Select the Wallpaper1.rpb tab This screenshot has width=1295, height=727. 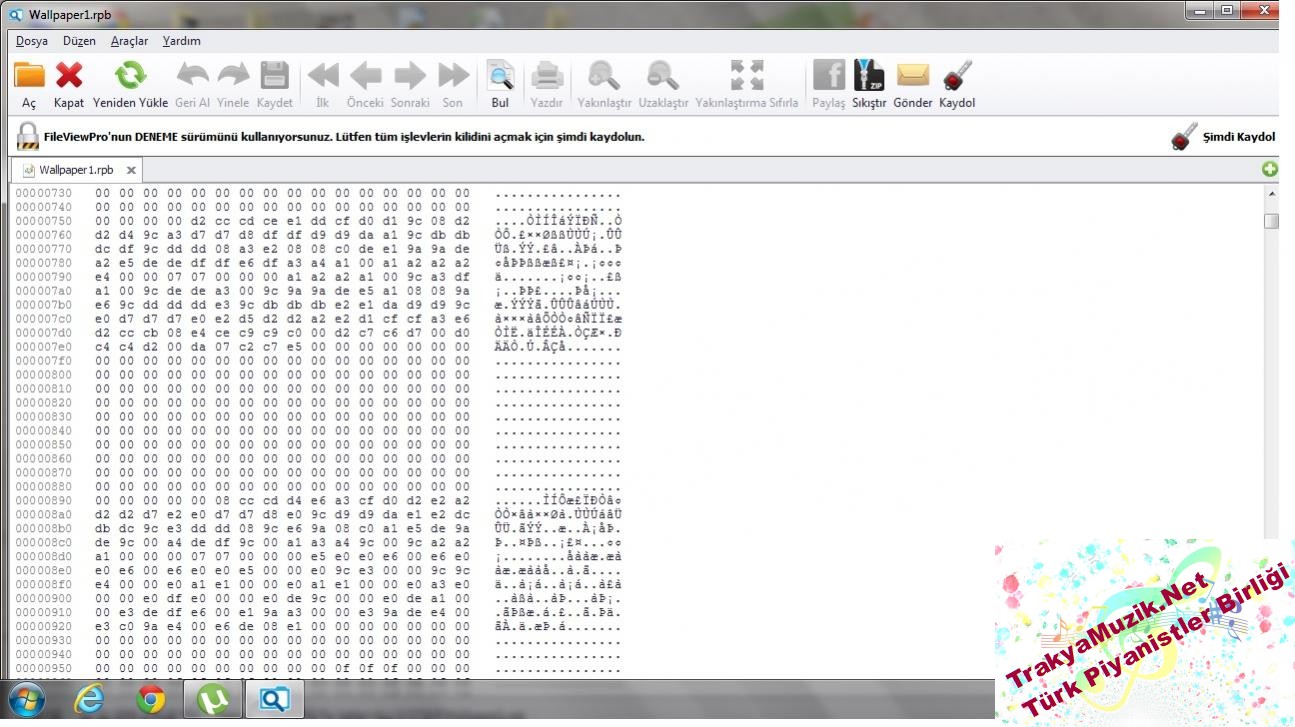[x=76, y=170]
